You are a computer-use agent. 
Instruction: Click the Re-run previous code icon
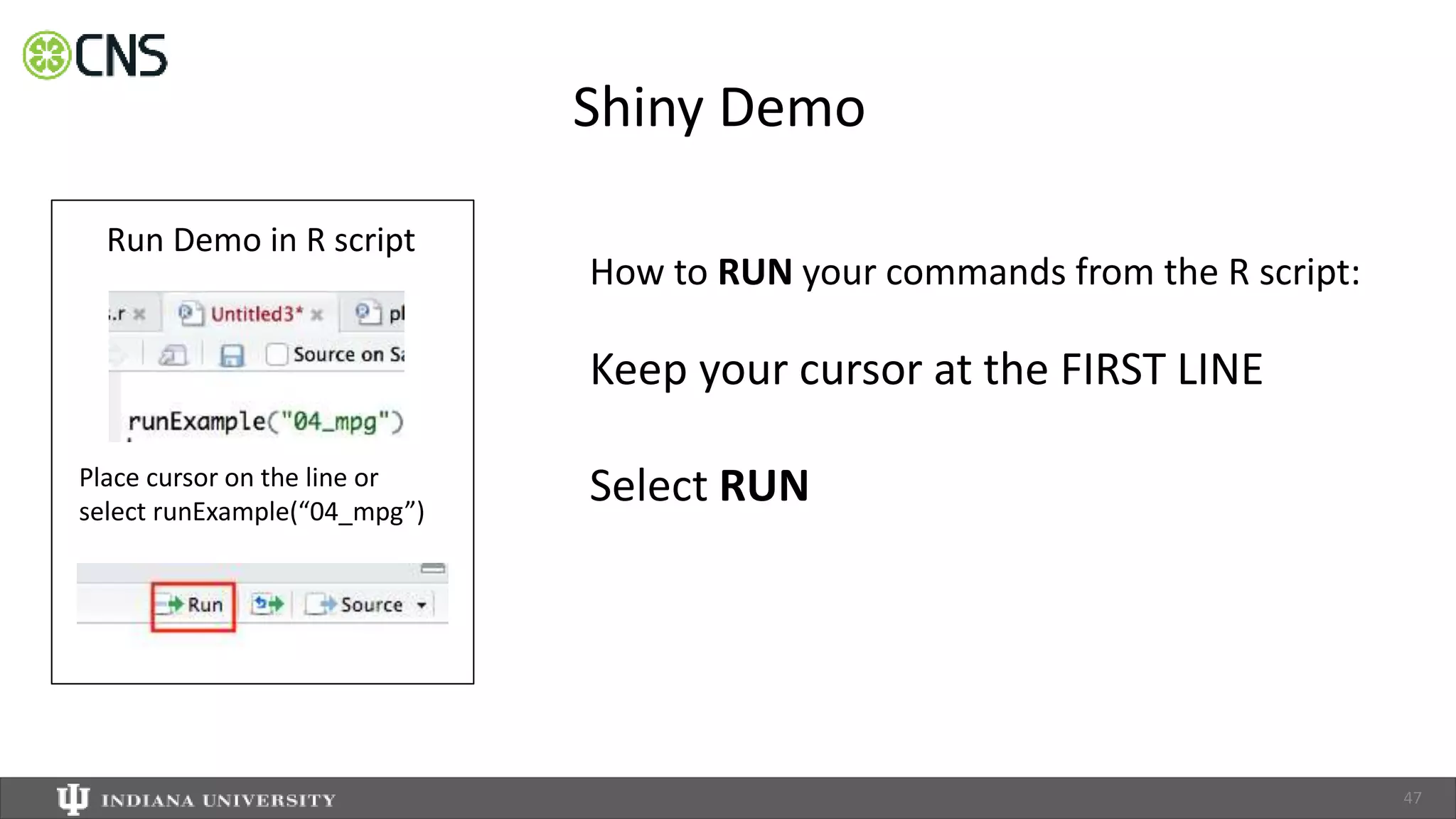[x=268, y=604]
